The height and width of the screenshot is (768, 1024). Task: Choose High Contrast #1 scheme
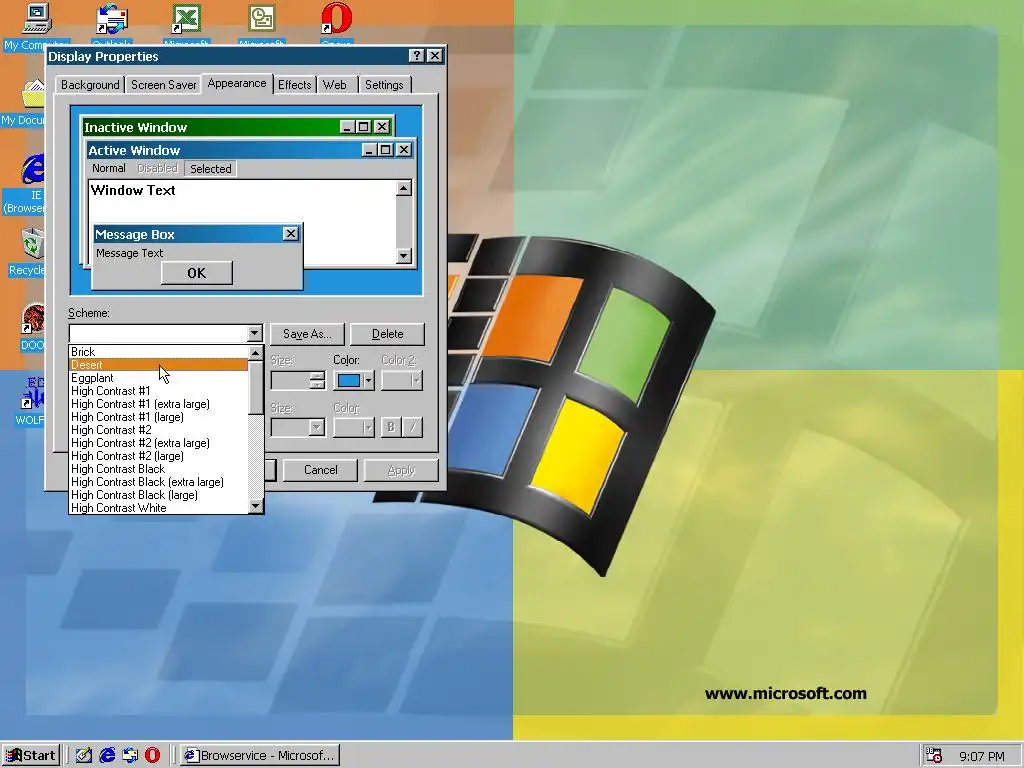click(x=159, y=391)
